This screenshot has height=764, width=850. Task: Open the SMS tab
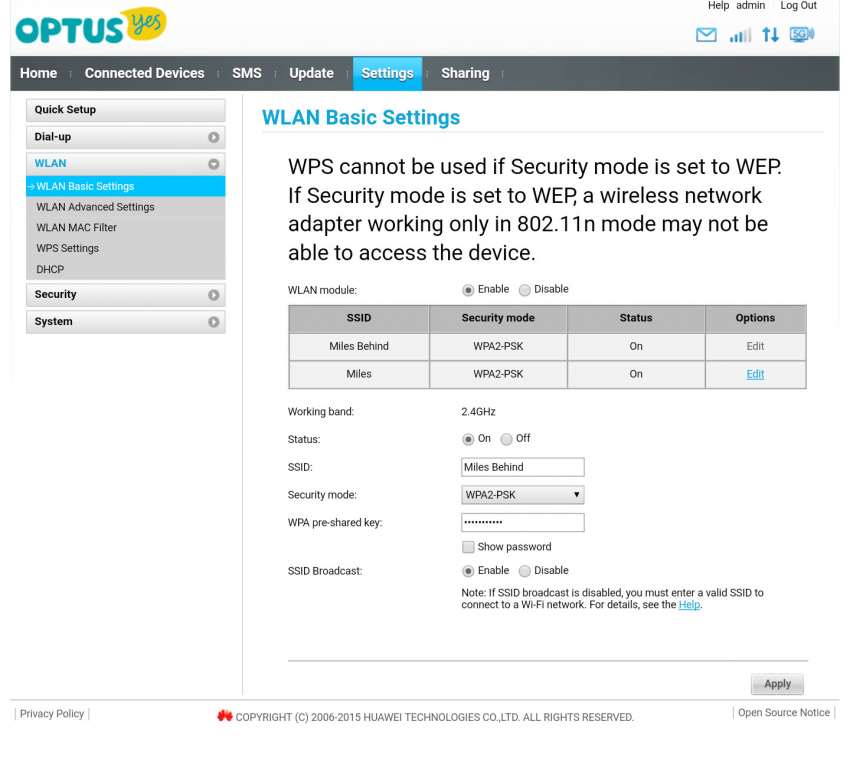pos(247,73)
